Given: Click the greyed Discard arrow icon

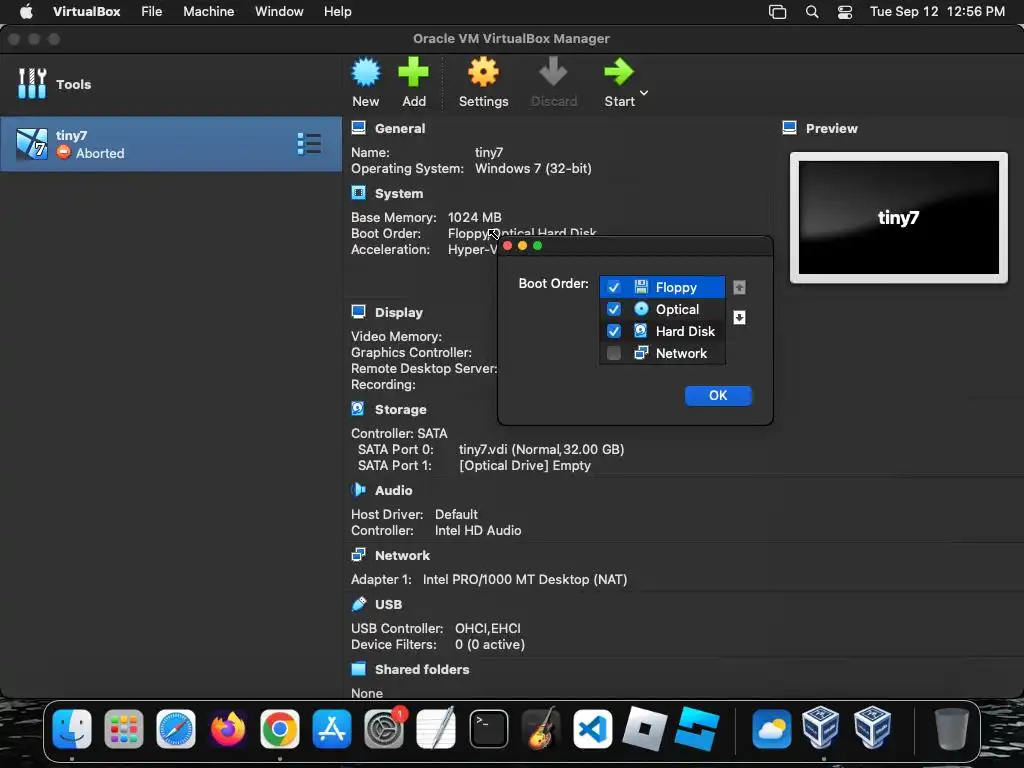Looking at the screenshot, I should point(553,72).
